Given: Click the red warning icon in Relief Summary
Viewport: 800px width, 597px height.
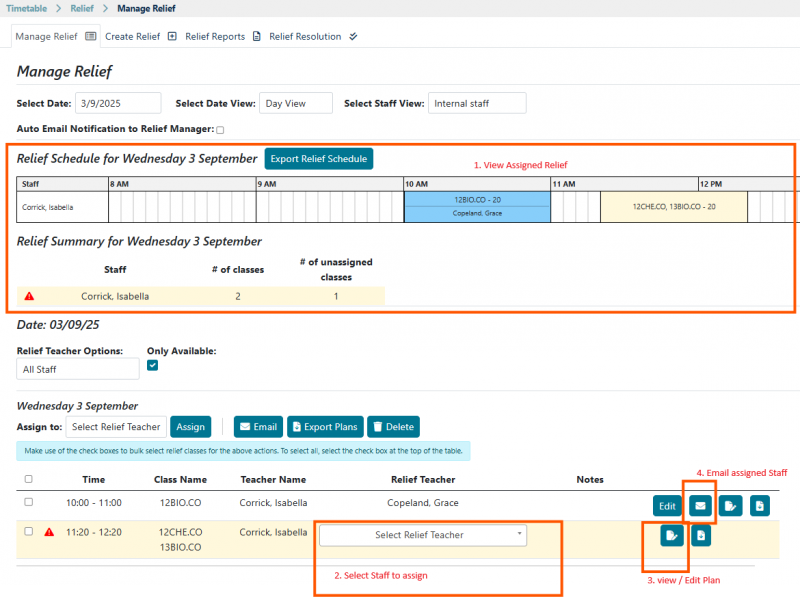Looking at the screenshot, I should [29, 296].
